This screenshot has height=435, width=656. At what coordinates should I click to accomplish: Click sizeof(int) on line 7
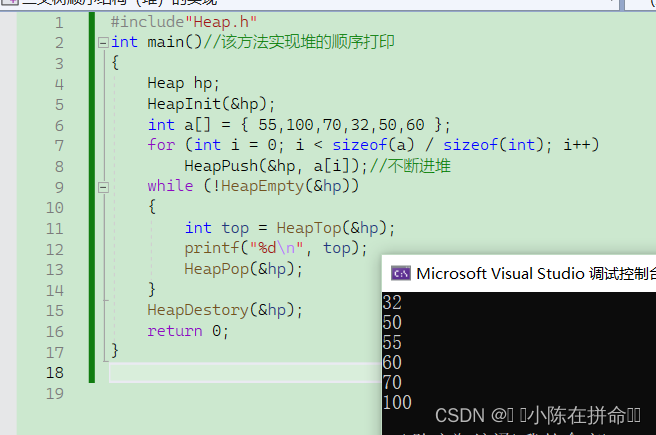click(x=494, y=145)
